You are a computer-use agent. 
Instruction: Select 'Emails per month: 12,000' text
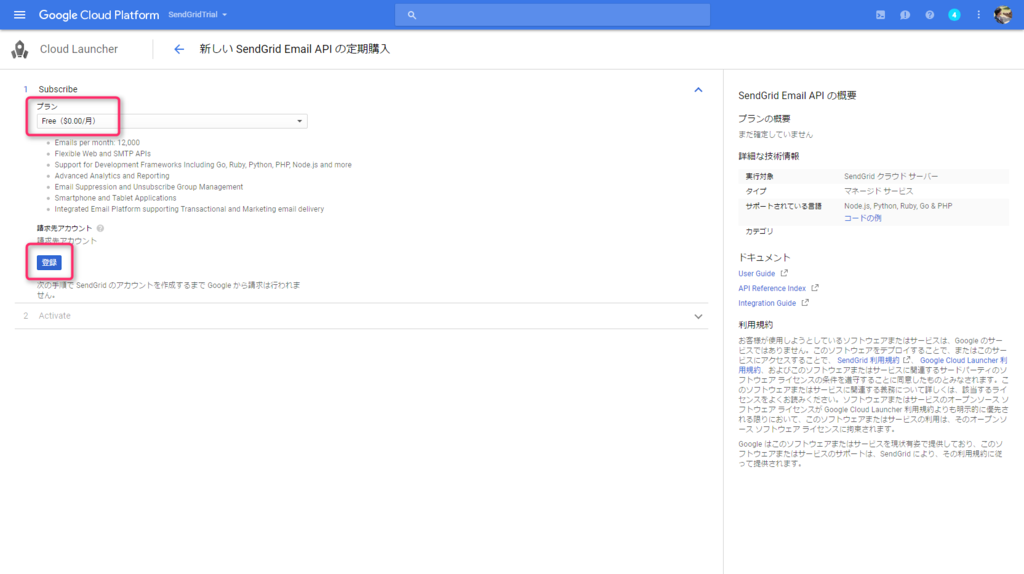97,142
